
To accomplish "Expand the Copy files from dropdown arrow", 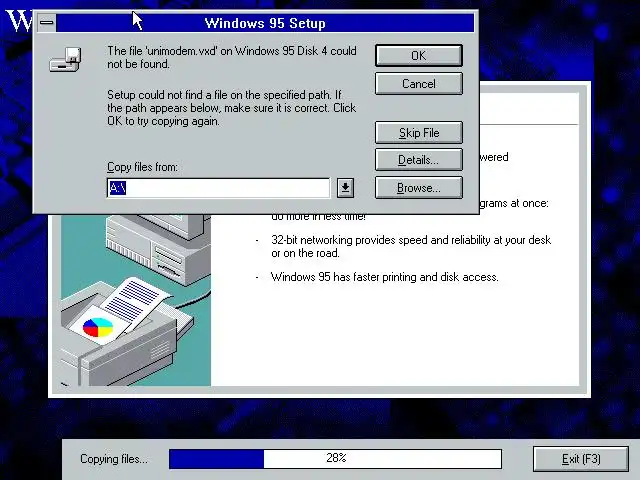I will [x=345, y=188].
